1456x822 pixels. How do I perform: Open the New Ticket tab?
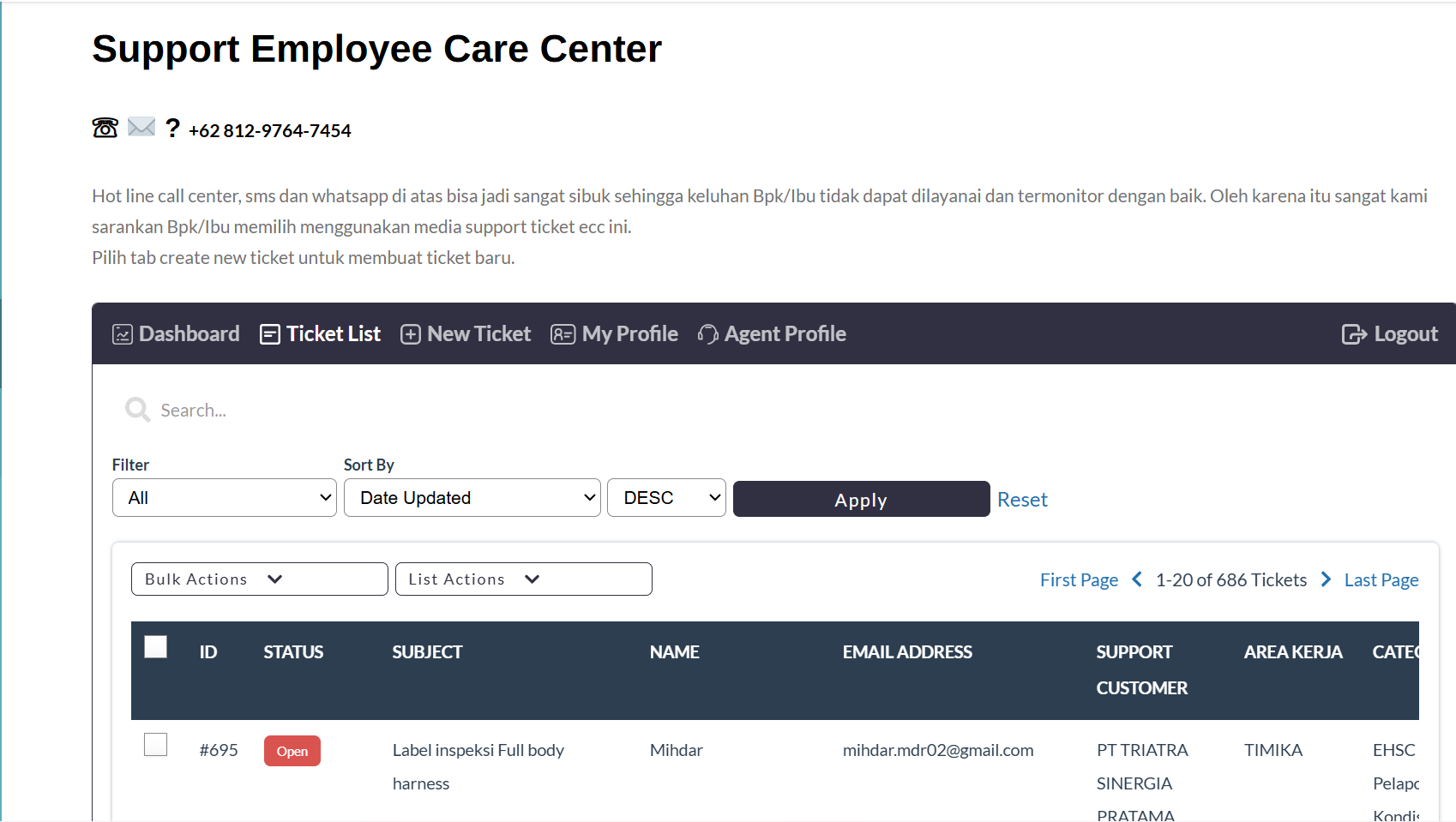click(478, 333)
